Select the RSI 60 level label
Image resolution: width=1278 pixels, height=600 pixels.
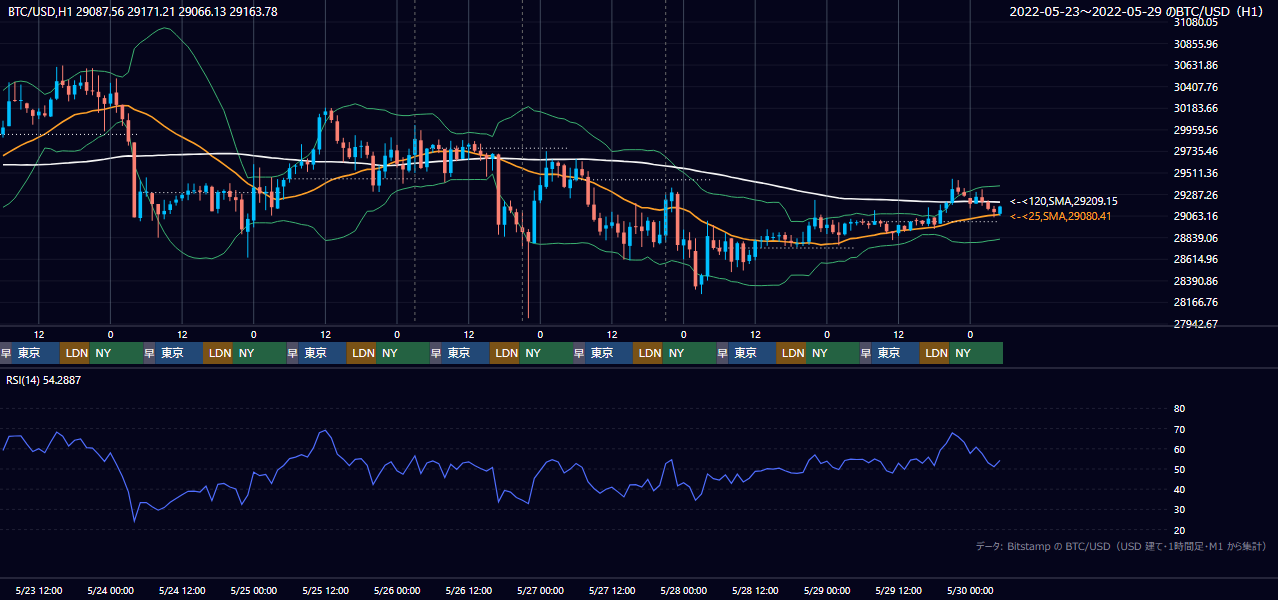coord(1179,449)
